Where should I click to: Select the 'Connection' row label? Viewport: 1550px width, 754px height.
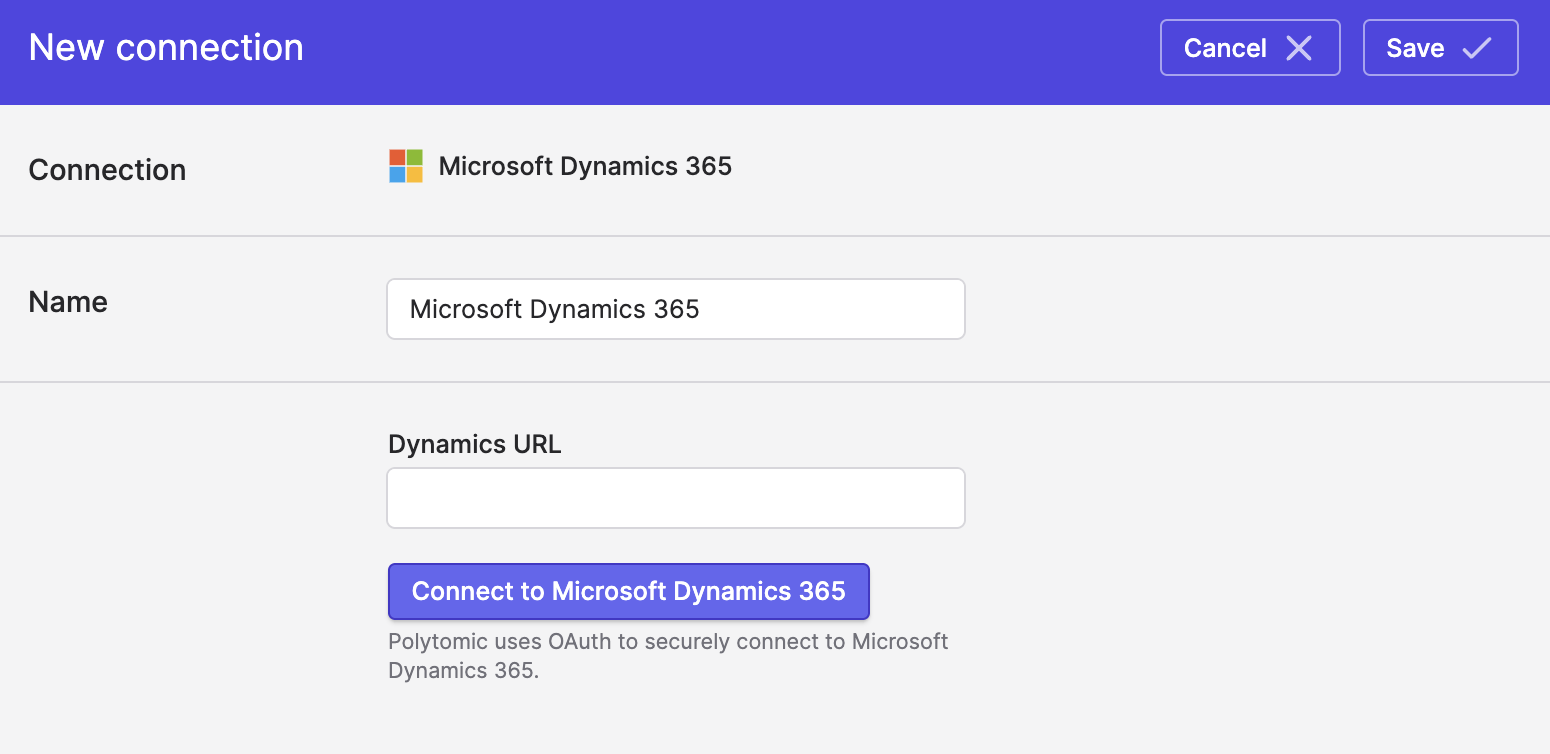[107, 170]
